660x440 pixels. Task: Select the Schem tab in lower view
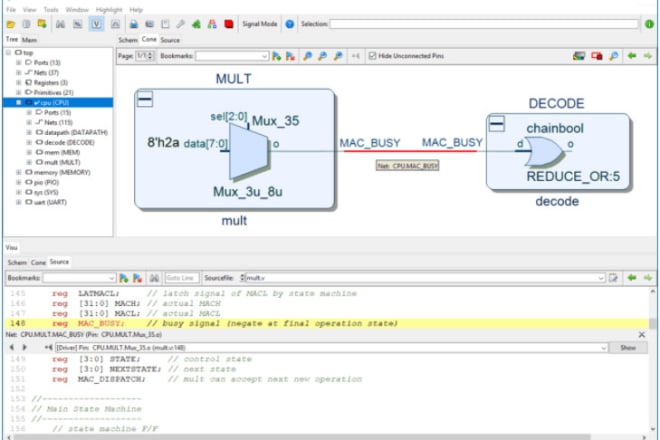[17, 262]
